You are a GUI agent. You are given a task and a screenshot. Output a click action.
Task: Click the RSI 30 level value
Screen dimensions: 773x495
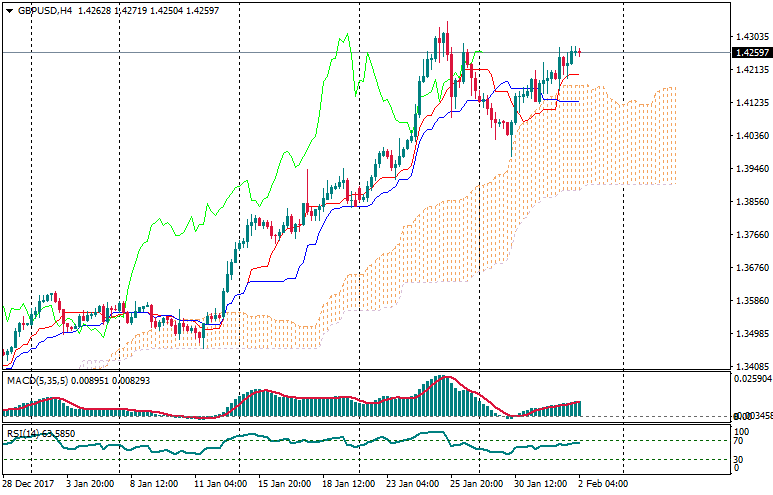pyautogui.click(x=738, y=459)
